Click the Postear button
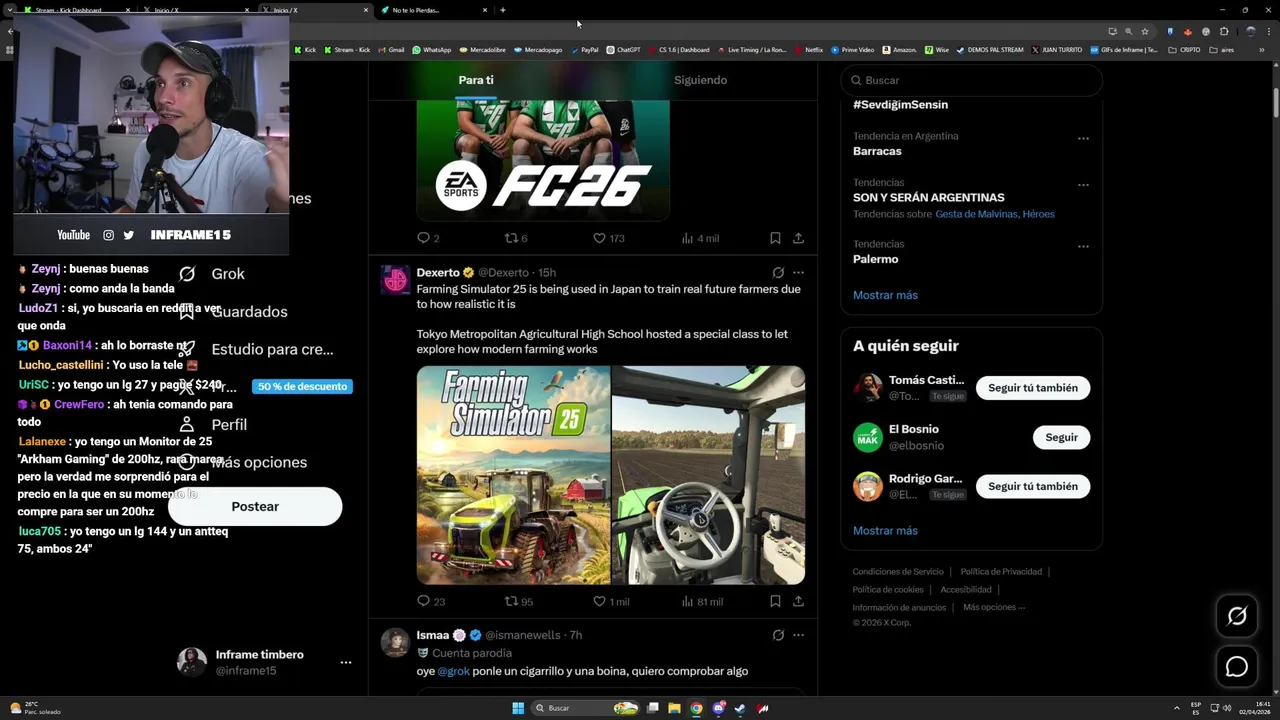This screenshot has width=1280, height=720. [255, 507]
